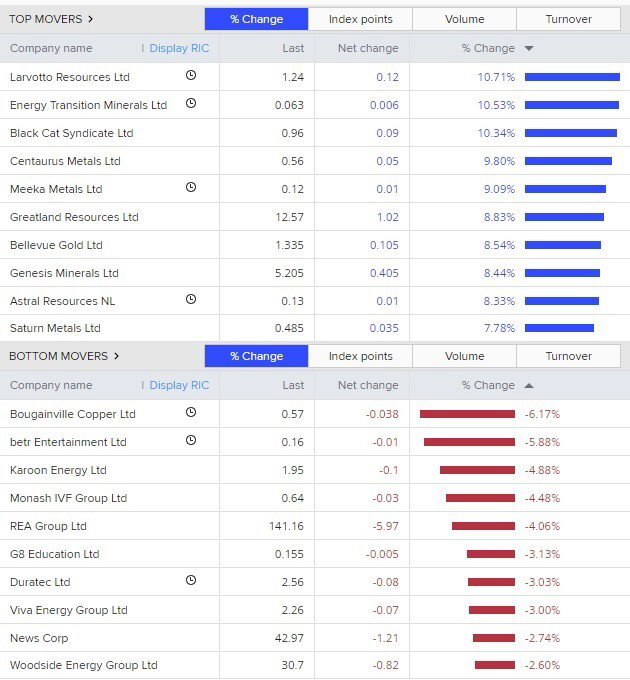Open News Corp company name

(x=39, y=638)
